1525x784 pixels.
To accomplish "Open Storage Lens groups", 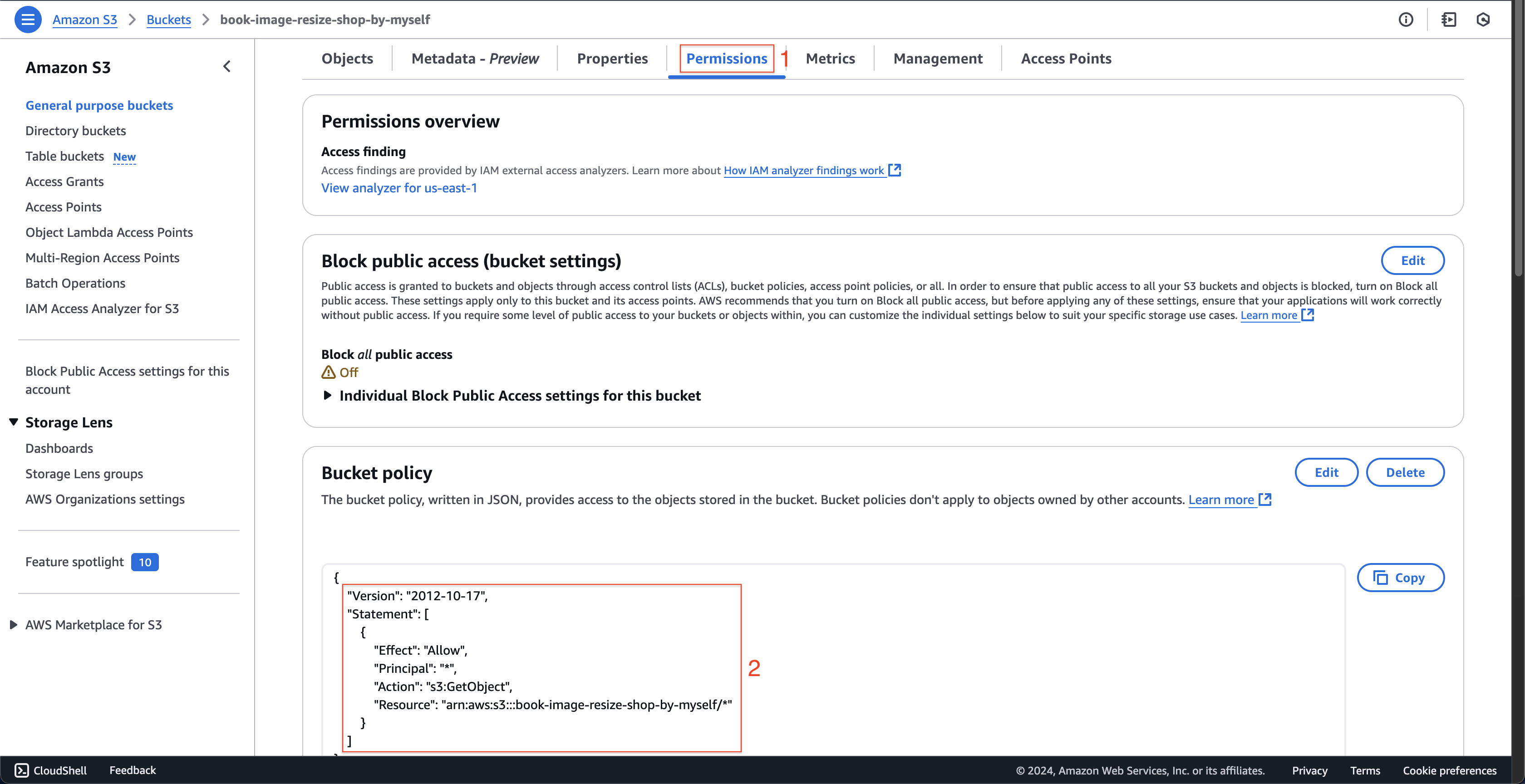I will (84, 474).
